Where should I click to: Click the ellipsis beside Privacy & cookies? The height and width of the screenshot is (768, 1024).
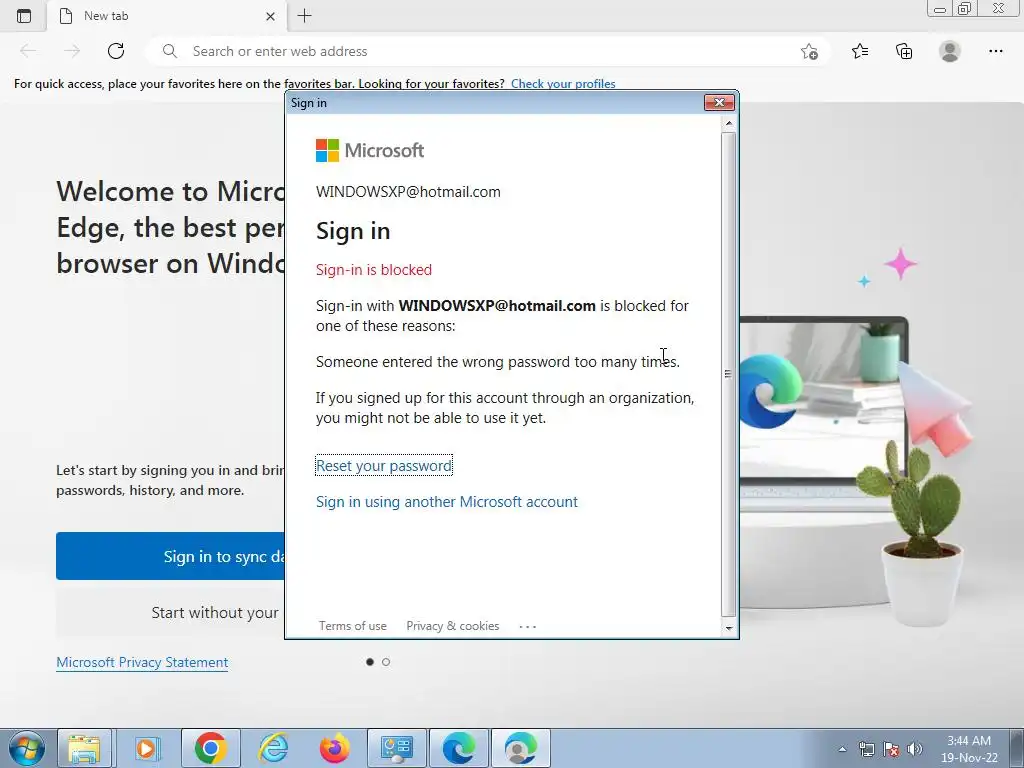[x=528, y=626]
